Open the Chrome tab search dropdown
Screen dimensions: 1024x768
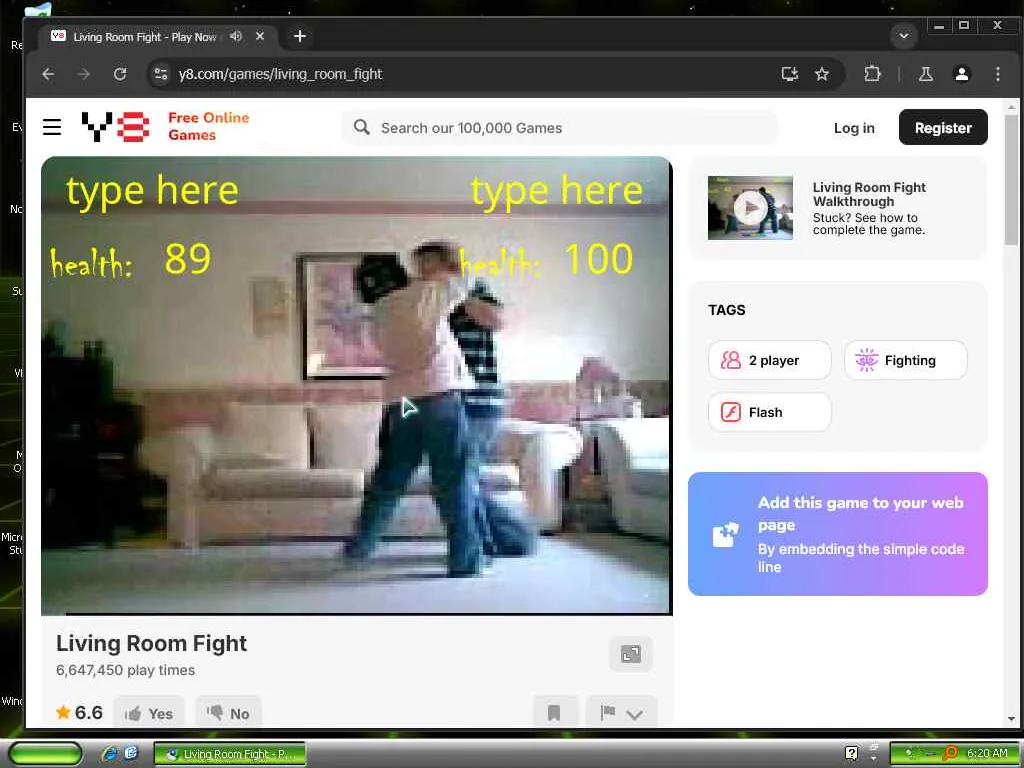[x=904, y=36]
